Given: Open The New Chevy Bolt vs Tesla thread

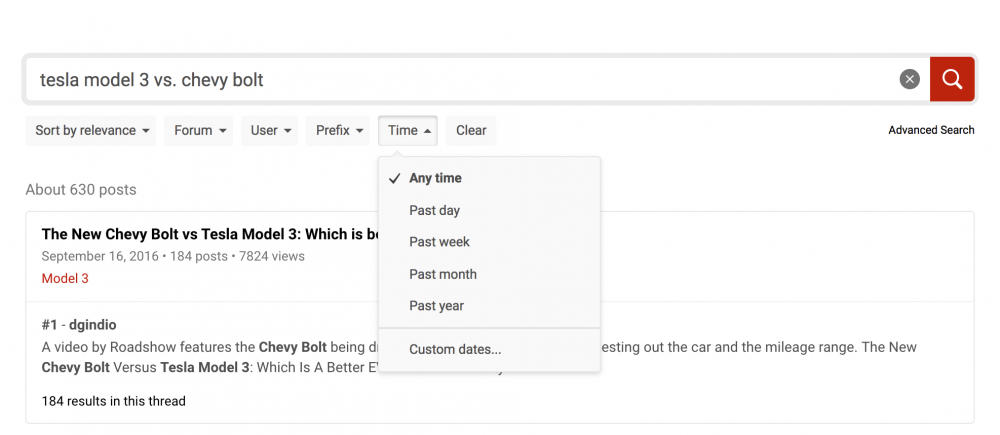Looking at the screenshot, I should 210,234.
